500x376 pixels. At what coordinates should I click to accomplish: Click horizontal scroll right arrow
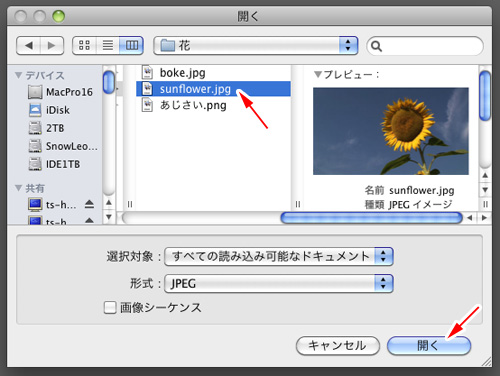484,218
